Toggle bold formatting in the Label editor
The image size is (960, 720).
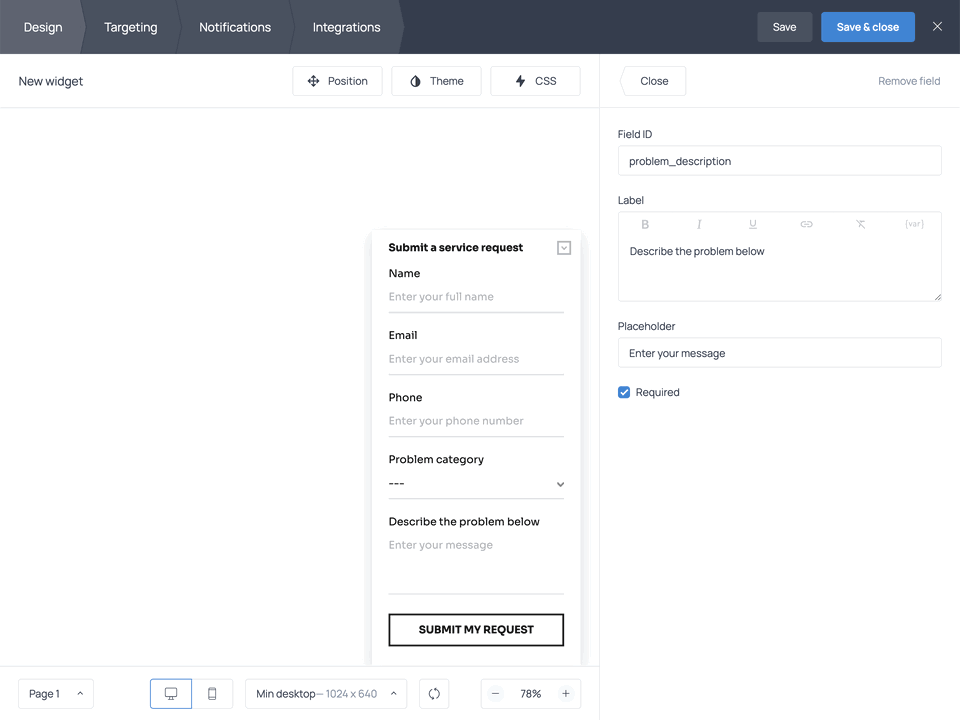point(645,224)
